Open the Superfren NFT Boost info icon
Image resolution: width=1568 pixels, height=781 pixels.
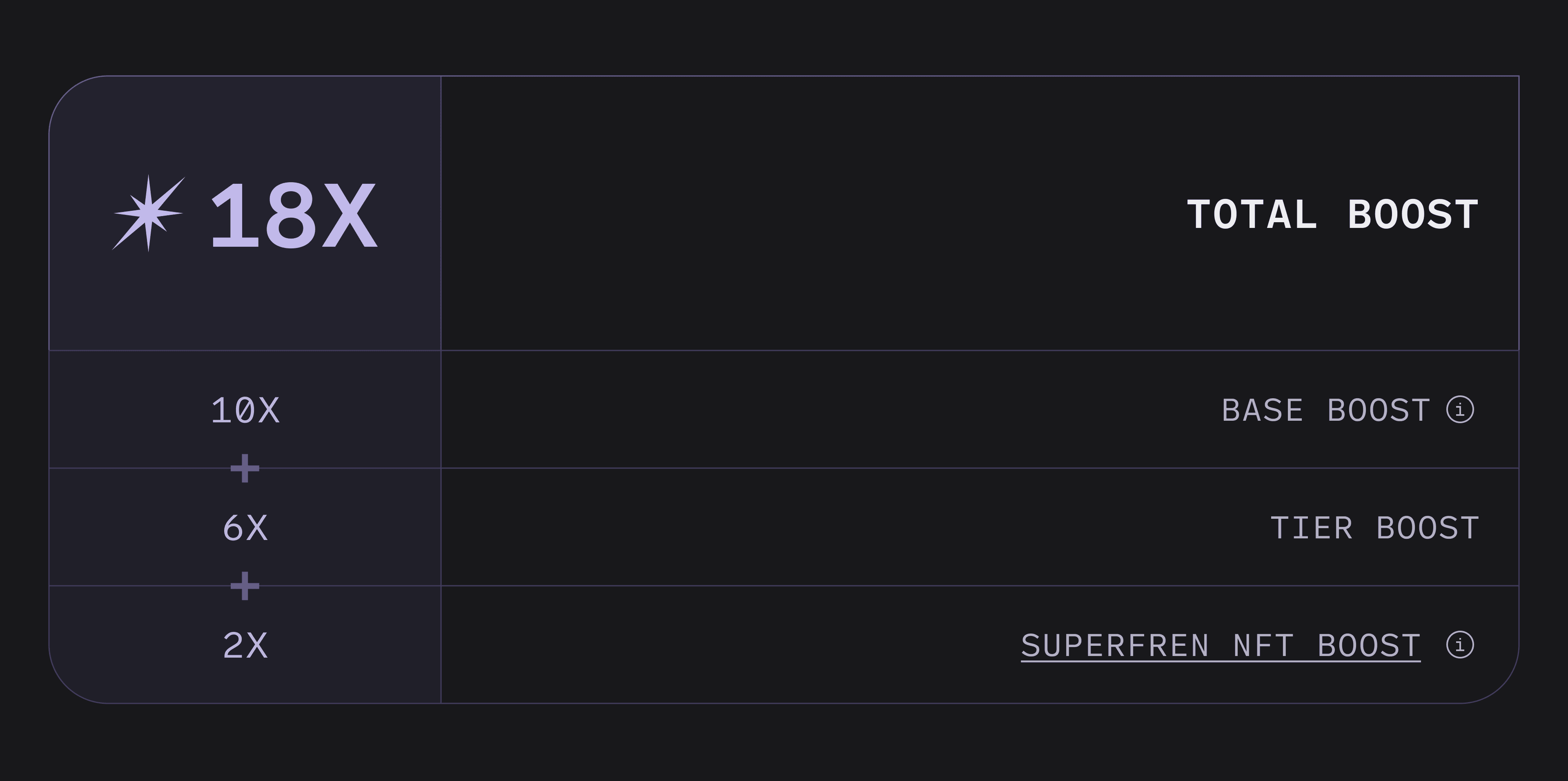pyautogui.click(x=1460, y=645)
